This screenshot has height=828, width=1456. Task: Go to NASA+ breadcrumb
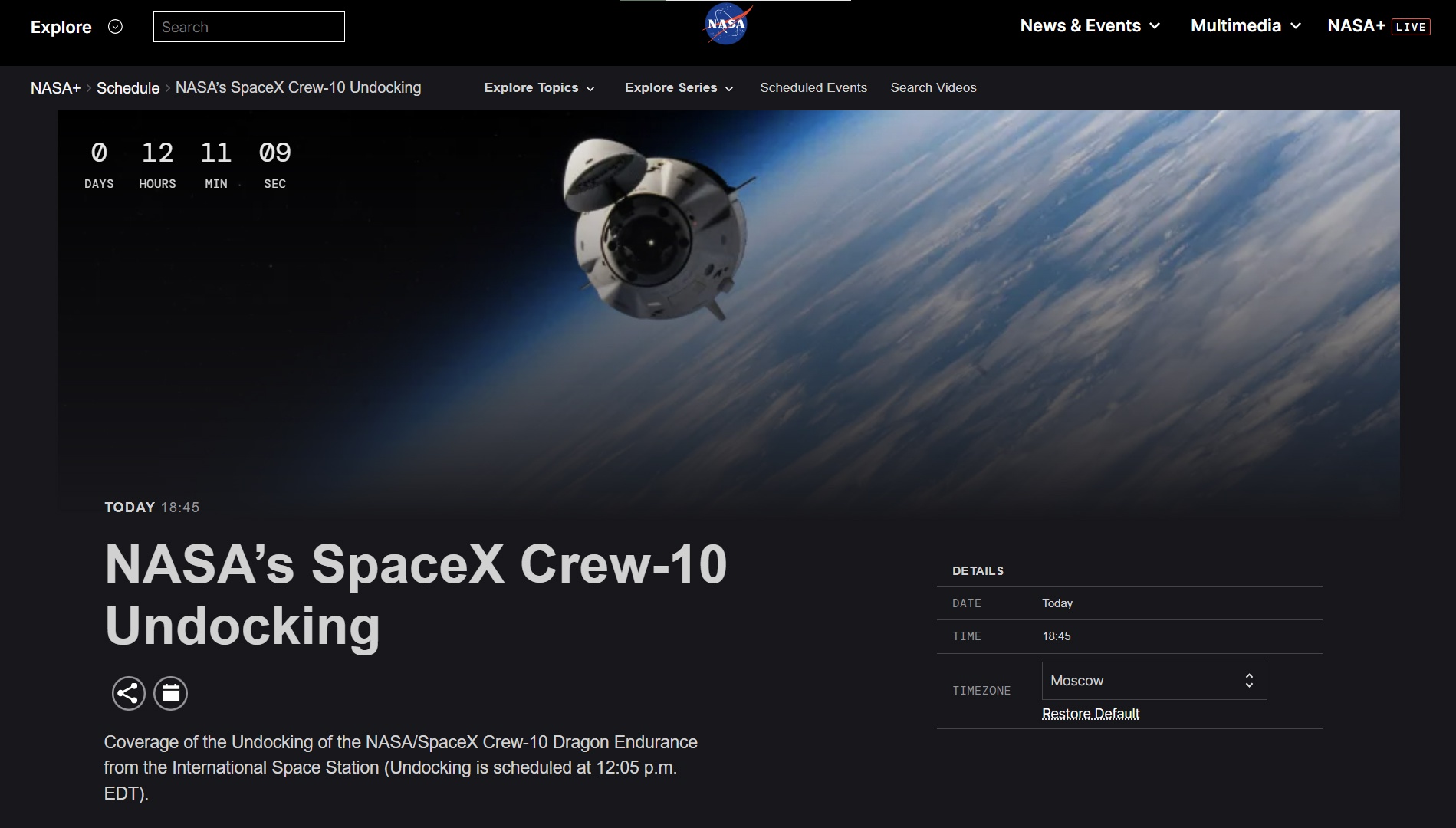(x=55, y=88)
